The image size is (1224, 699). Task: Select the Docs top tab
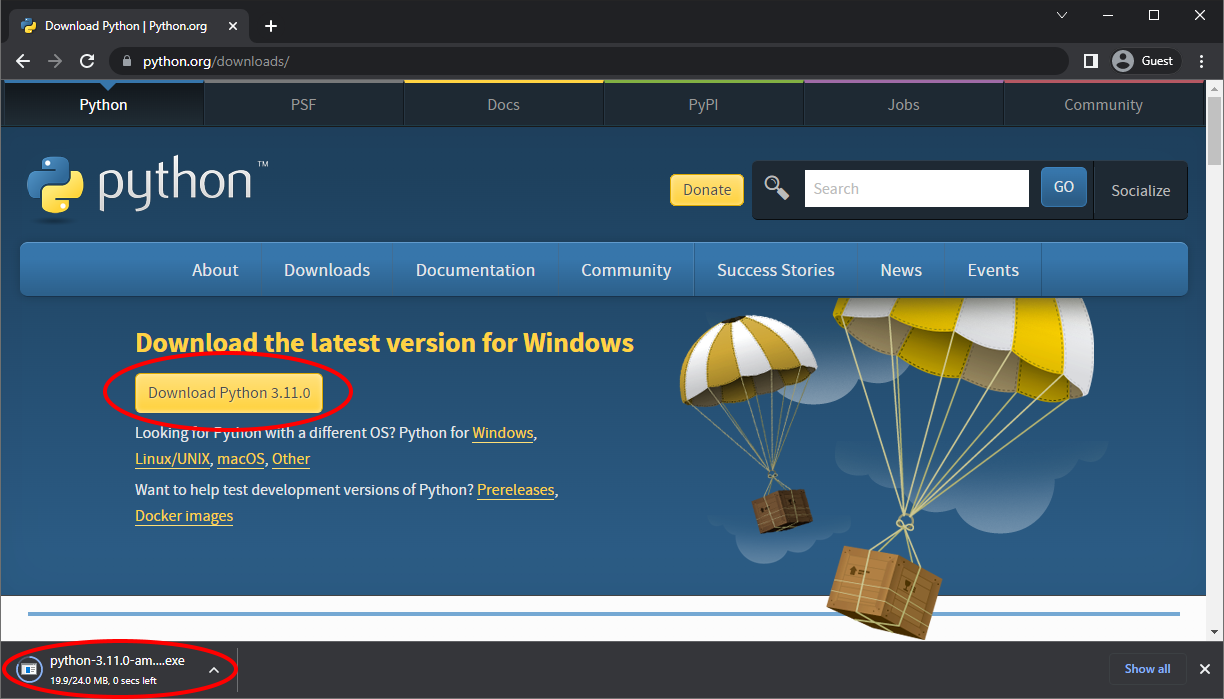coord(504,104)
